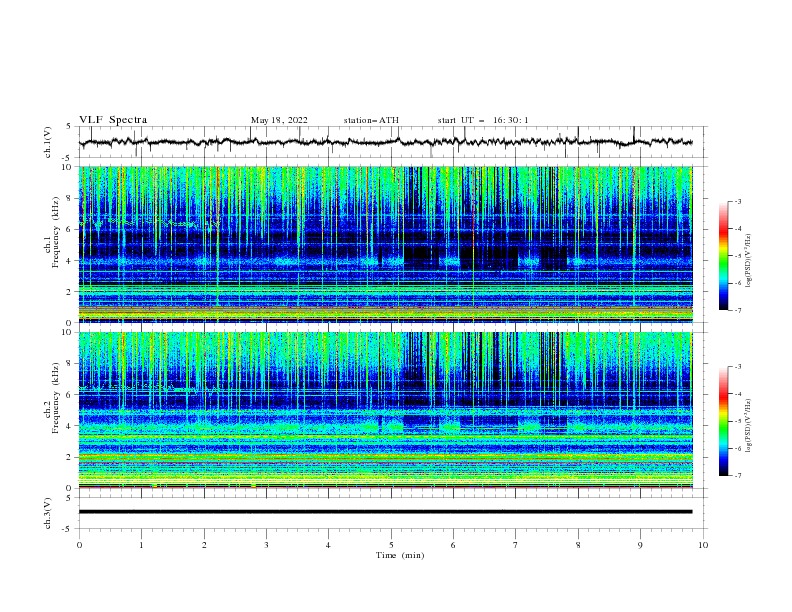Click the "9" minute tick on Time axis

coord(641,545)
